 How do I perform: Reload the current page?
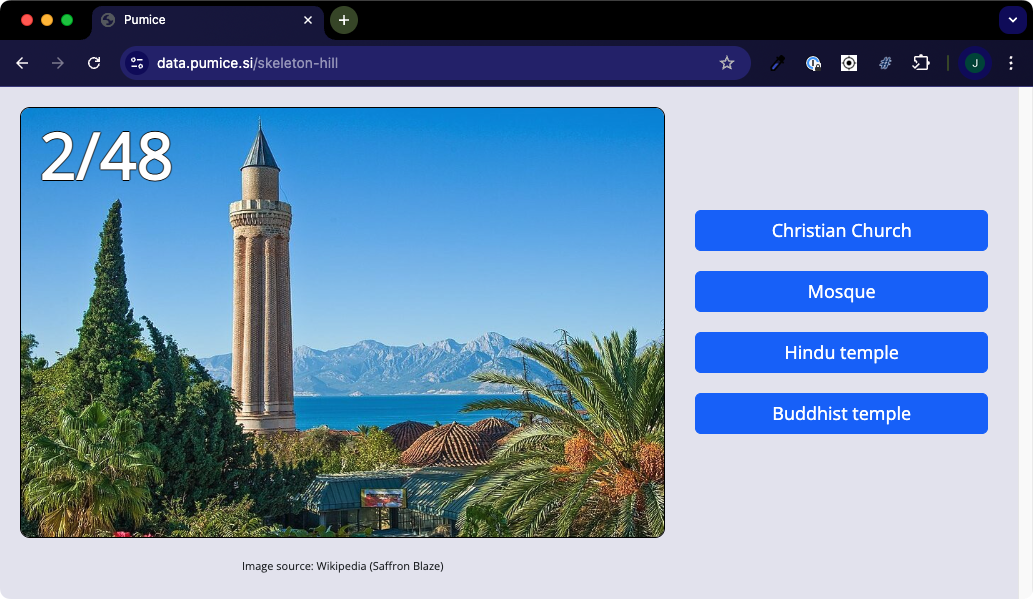tap(94, 63)
